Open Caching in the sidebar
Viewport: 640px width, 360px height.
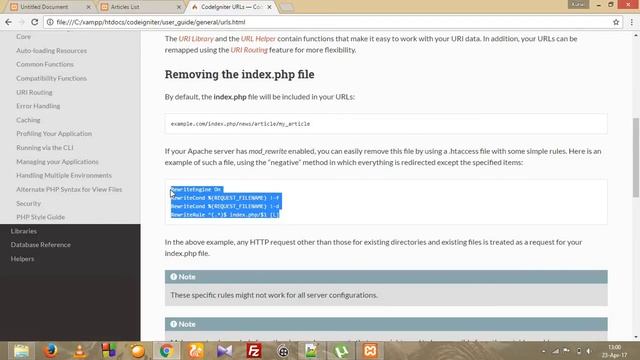(28, 120)
